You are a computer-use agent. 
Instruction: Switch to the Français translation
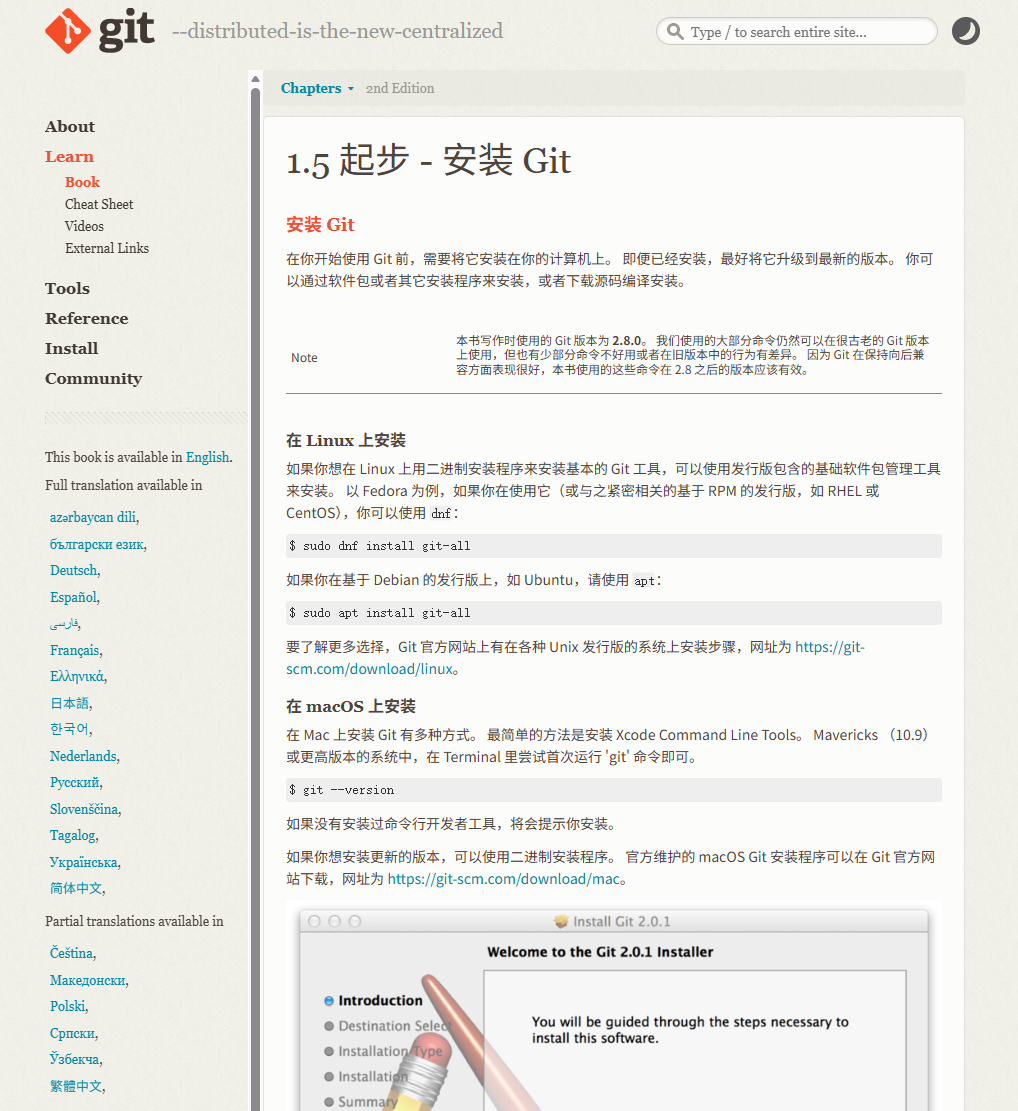[x=74, y=650]
